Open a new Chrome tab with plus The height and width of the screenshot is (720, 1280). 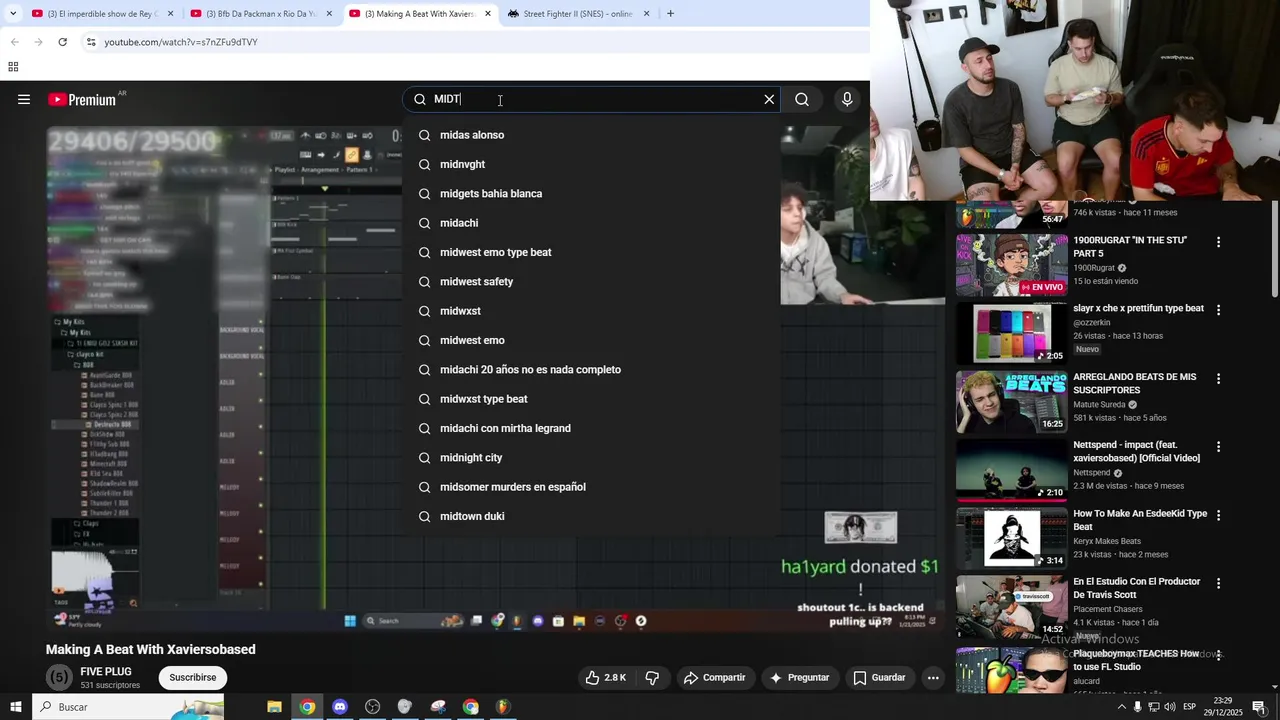670,14
